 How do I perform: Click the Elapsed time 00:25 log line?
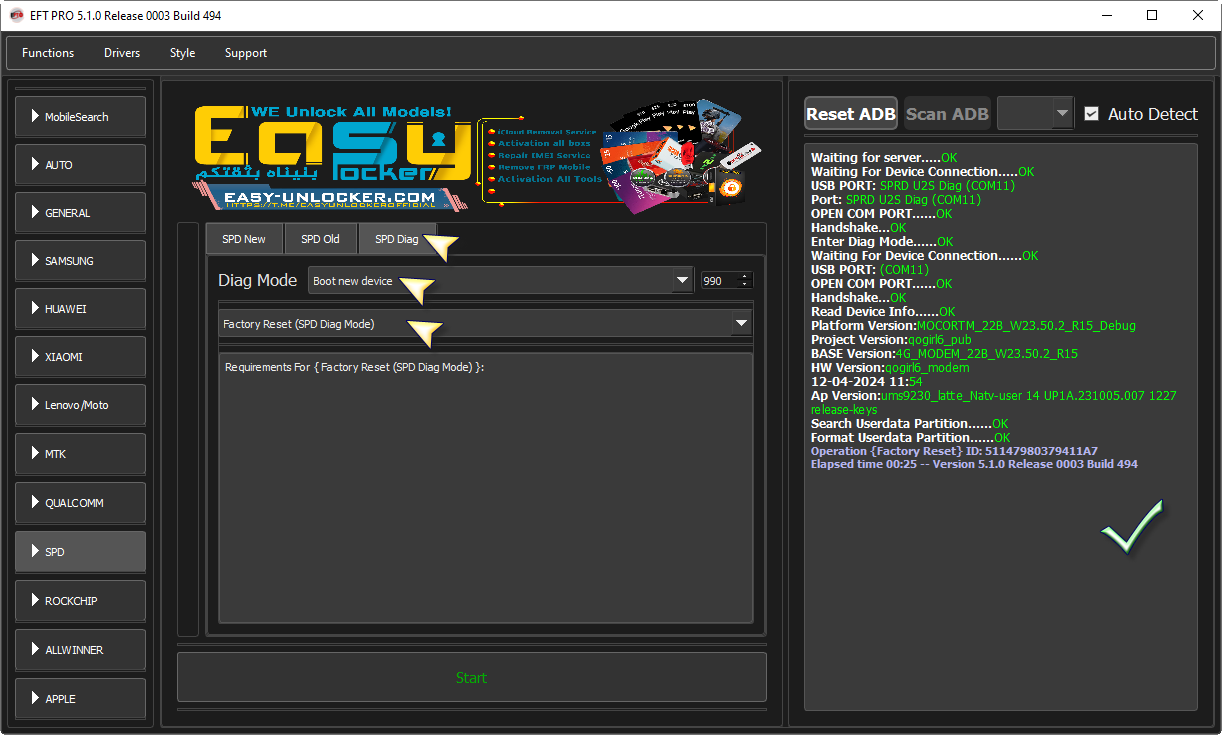coord(974,464)
